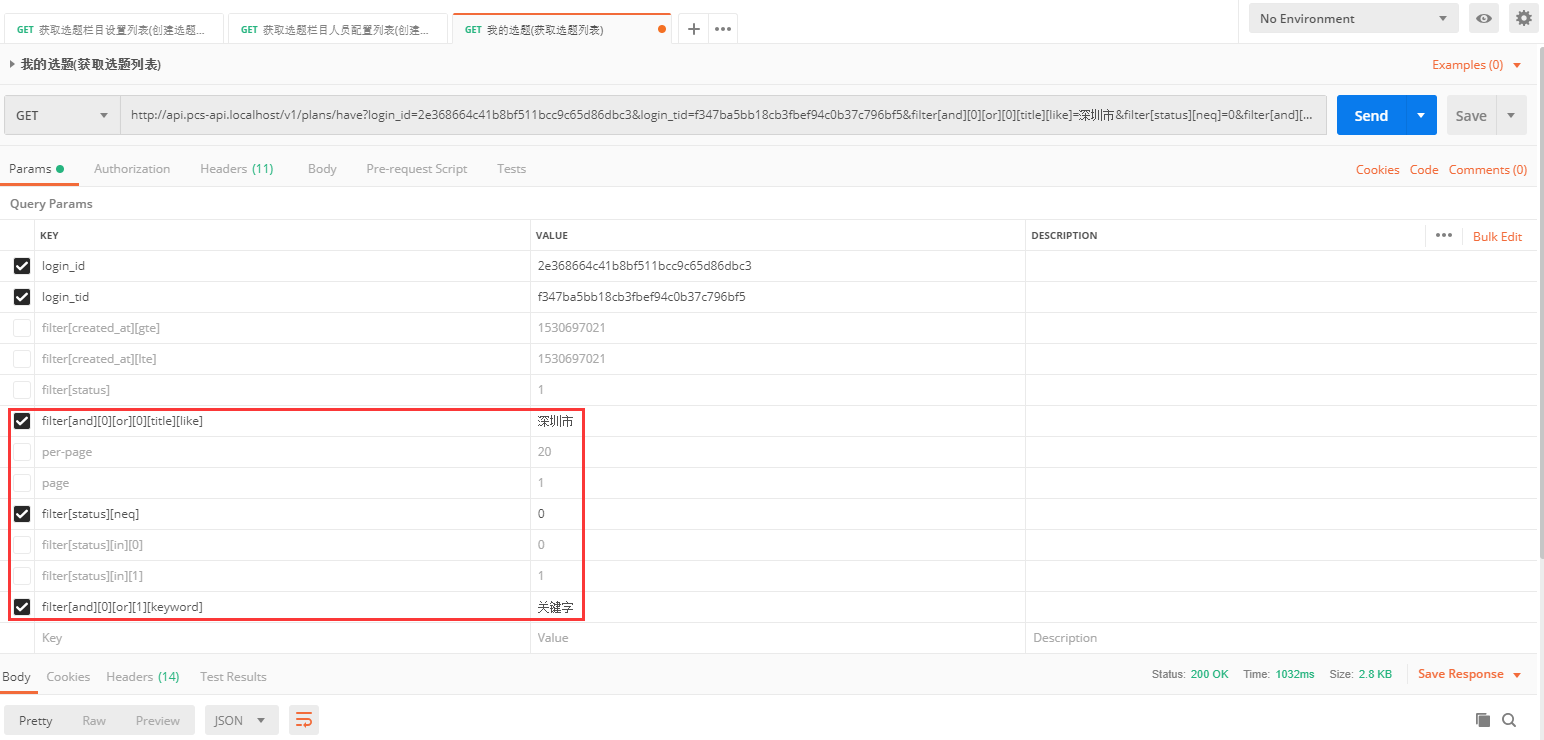The width and height of the screenshot is (1544, 740).
Task: Open the Pre-request Script tab
Action: [416, 169]
